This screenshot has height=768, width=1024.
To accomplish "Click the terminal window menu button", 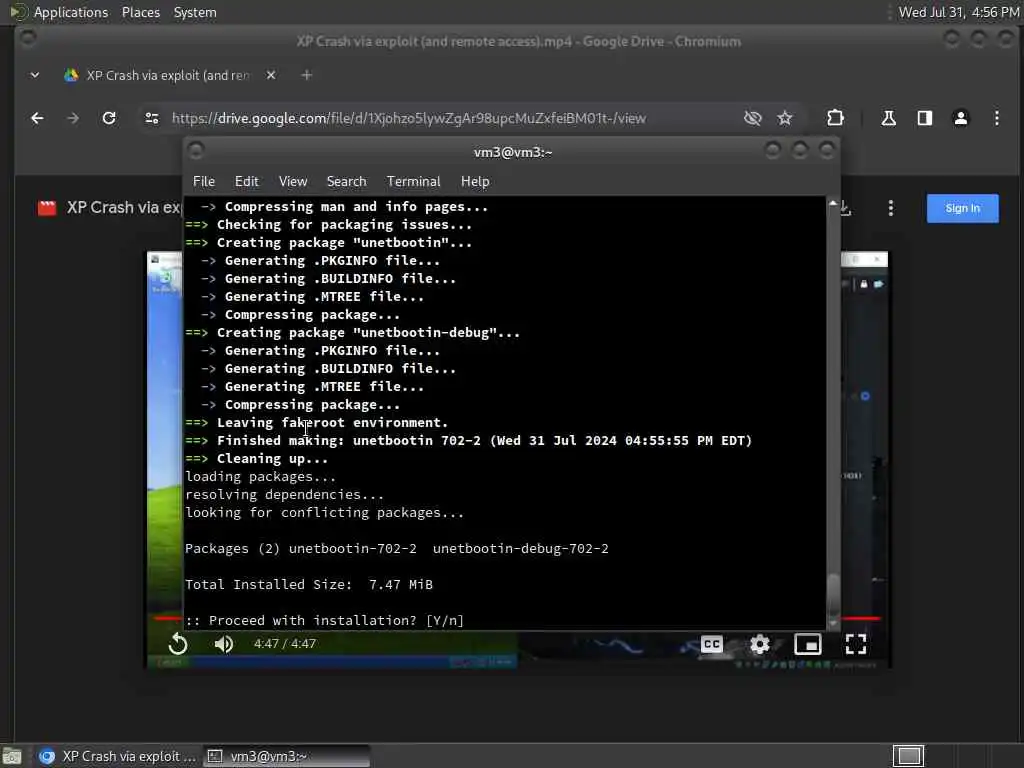I will 195,151.
